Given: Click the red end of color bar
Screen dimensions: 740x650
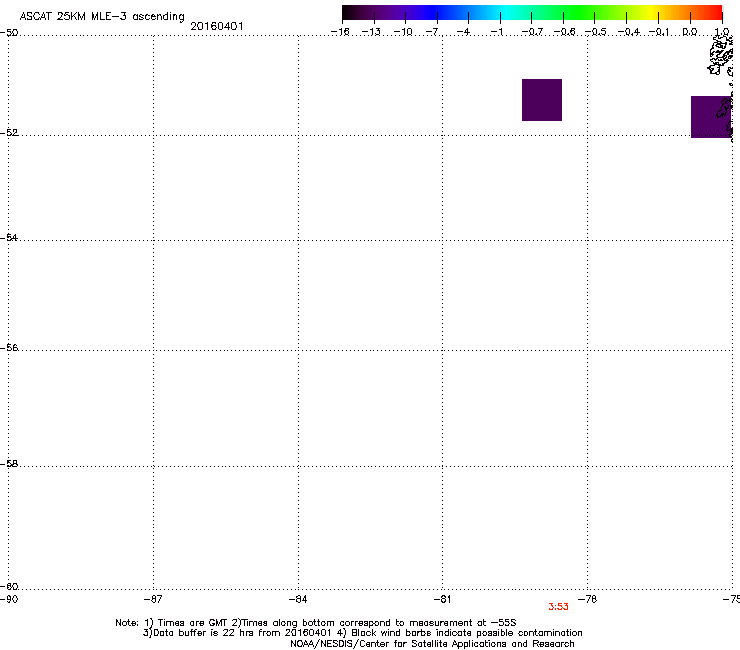Looking at the screenshot, I should 714,12.
